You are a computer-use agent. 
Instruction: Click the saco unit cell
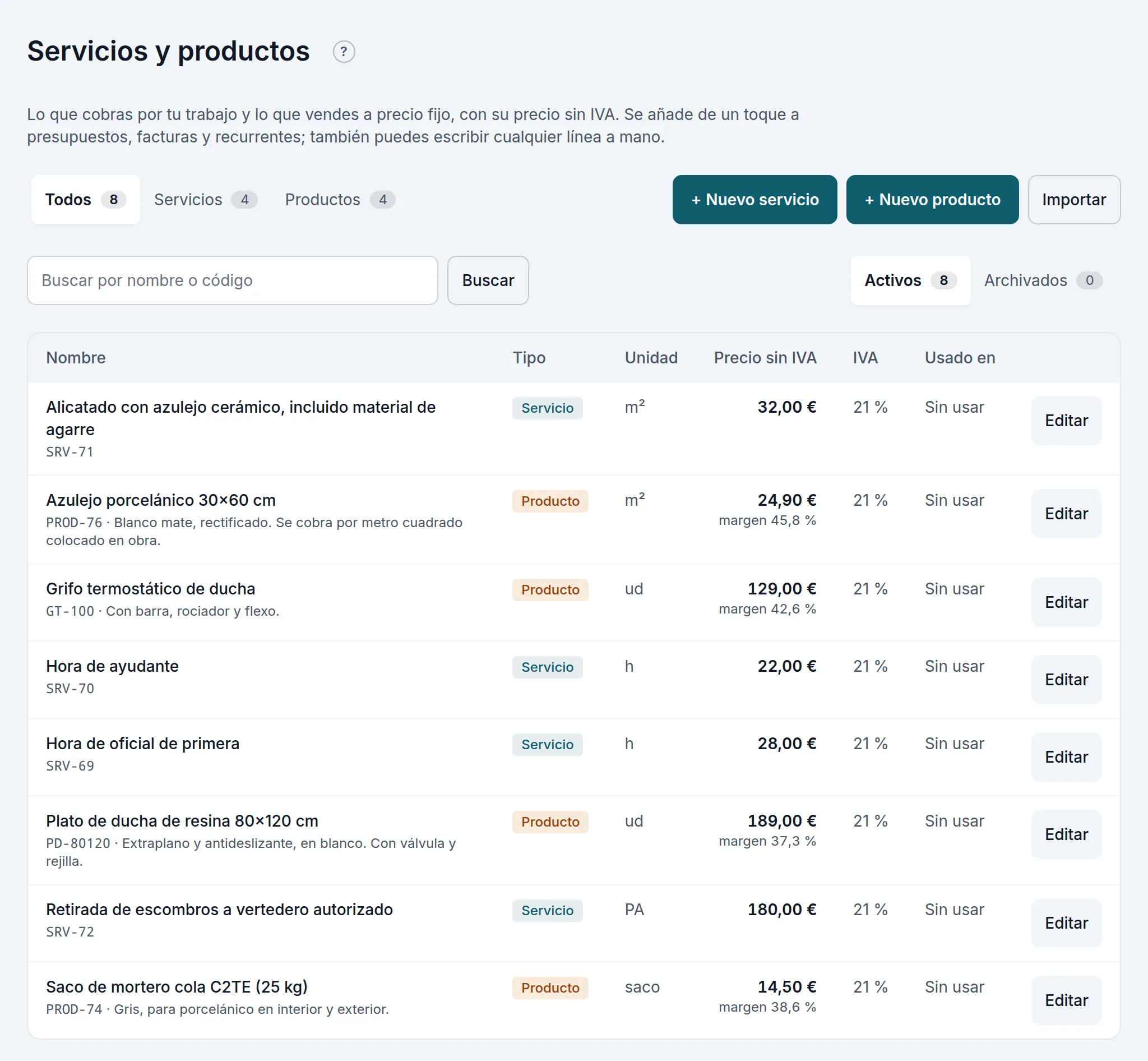[x=642, y=987]
